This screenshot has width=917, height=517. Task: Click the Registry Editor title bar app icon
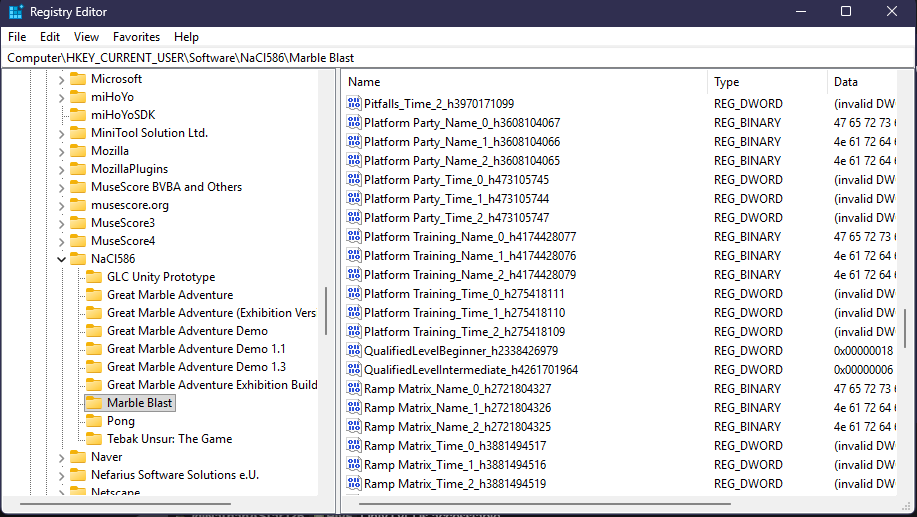16,12
